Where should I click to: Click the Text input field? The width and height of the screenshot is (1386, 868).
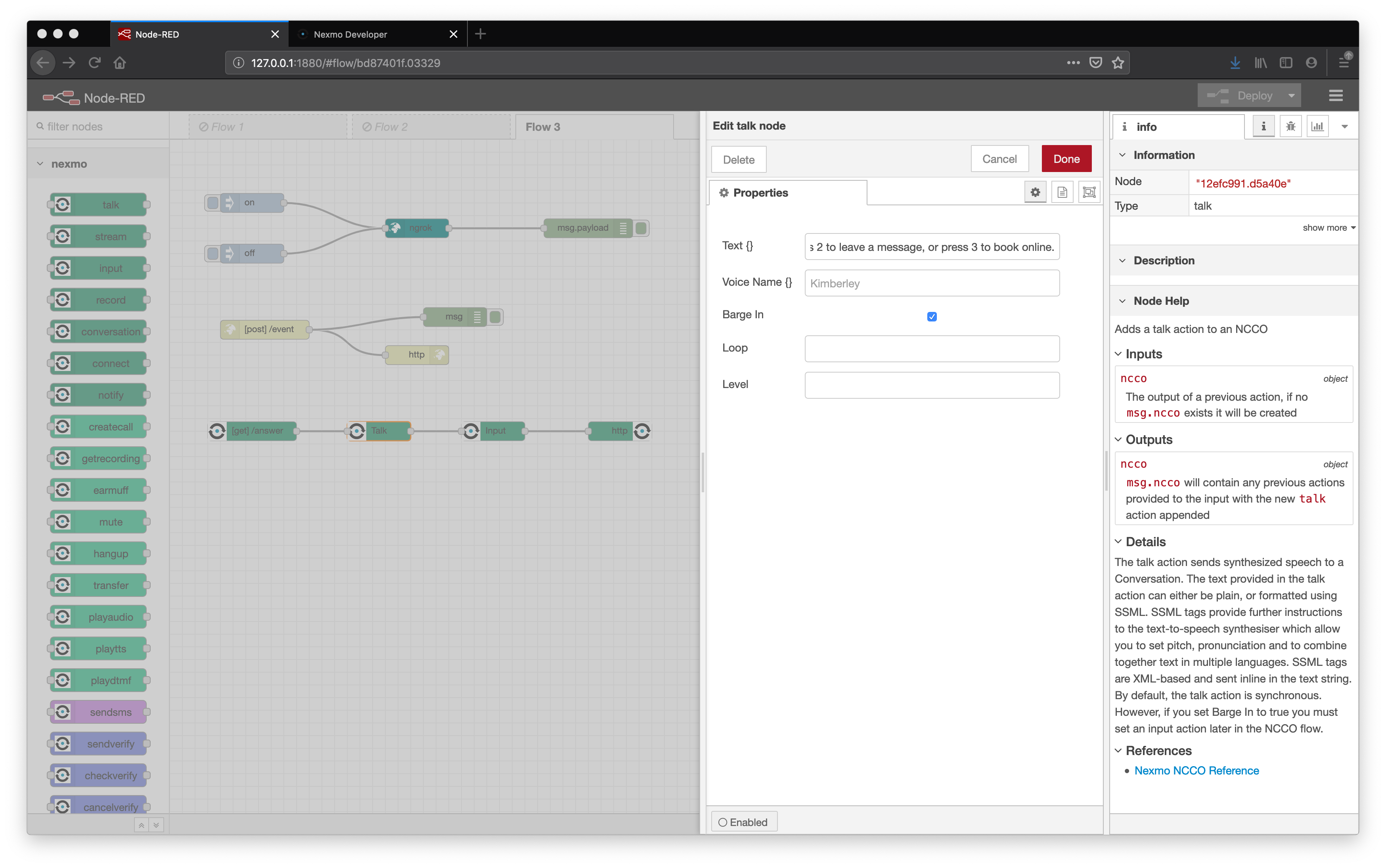[x=932, y=247]
